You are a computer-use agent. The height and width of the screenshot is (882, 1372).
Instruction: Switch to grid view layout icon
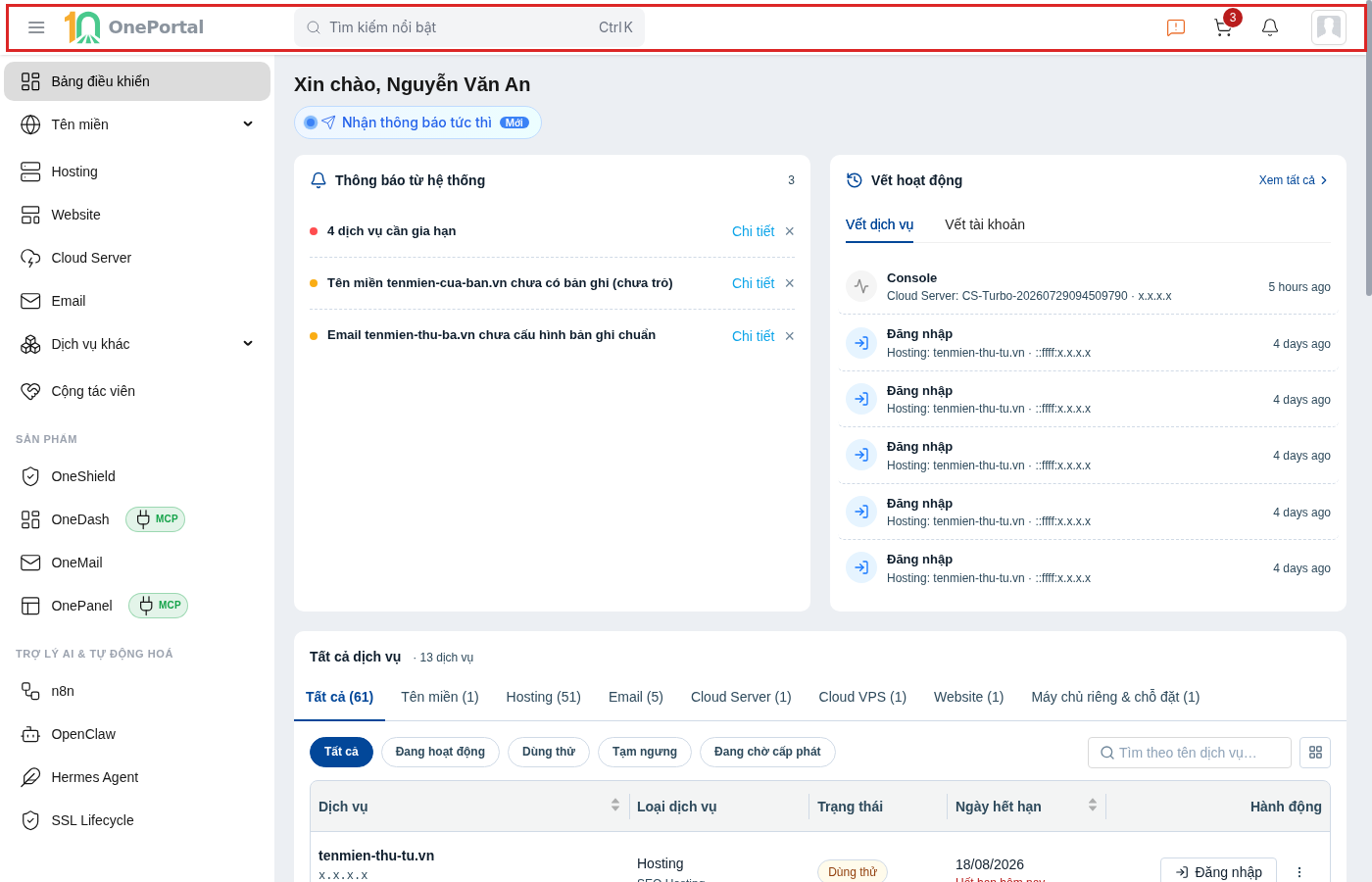point(1315,753)
